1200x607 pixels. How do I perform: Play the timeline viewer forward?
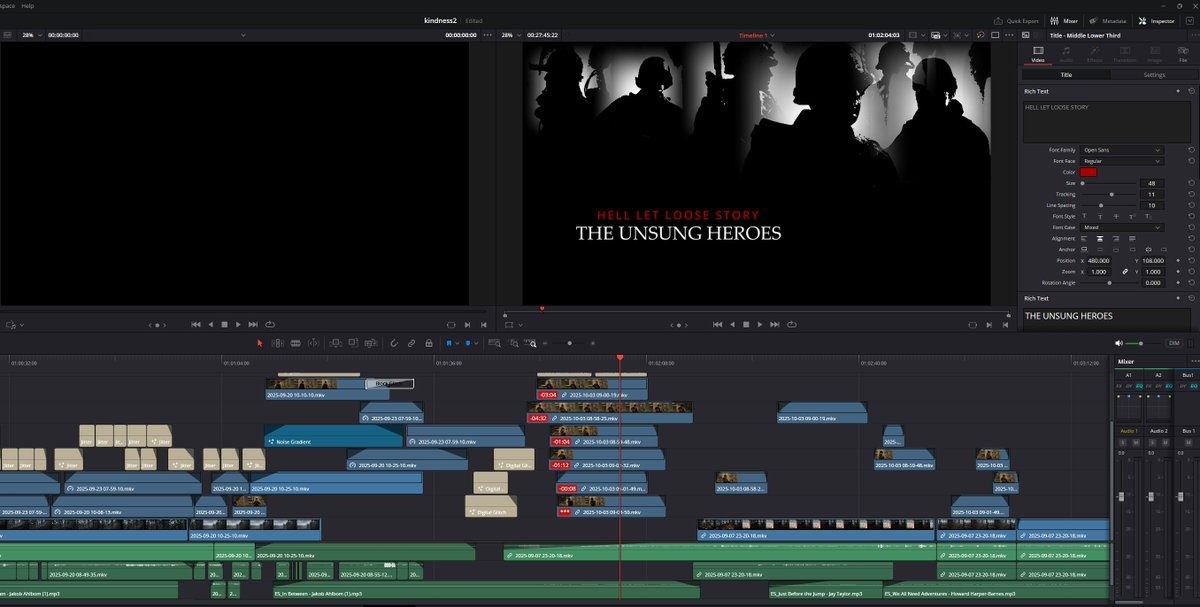click(760, 324)
